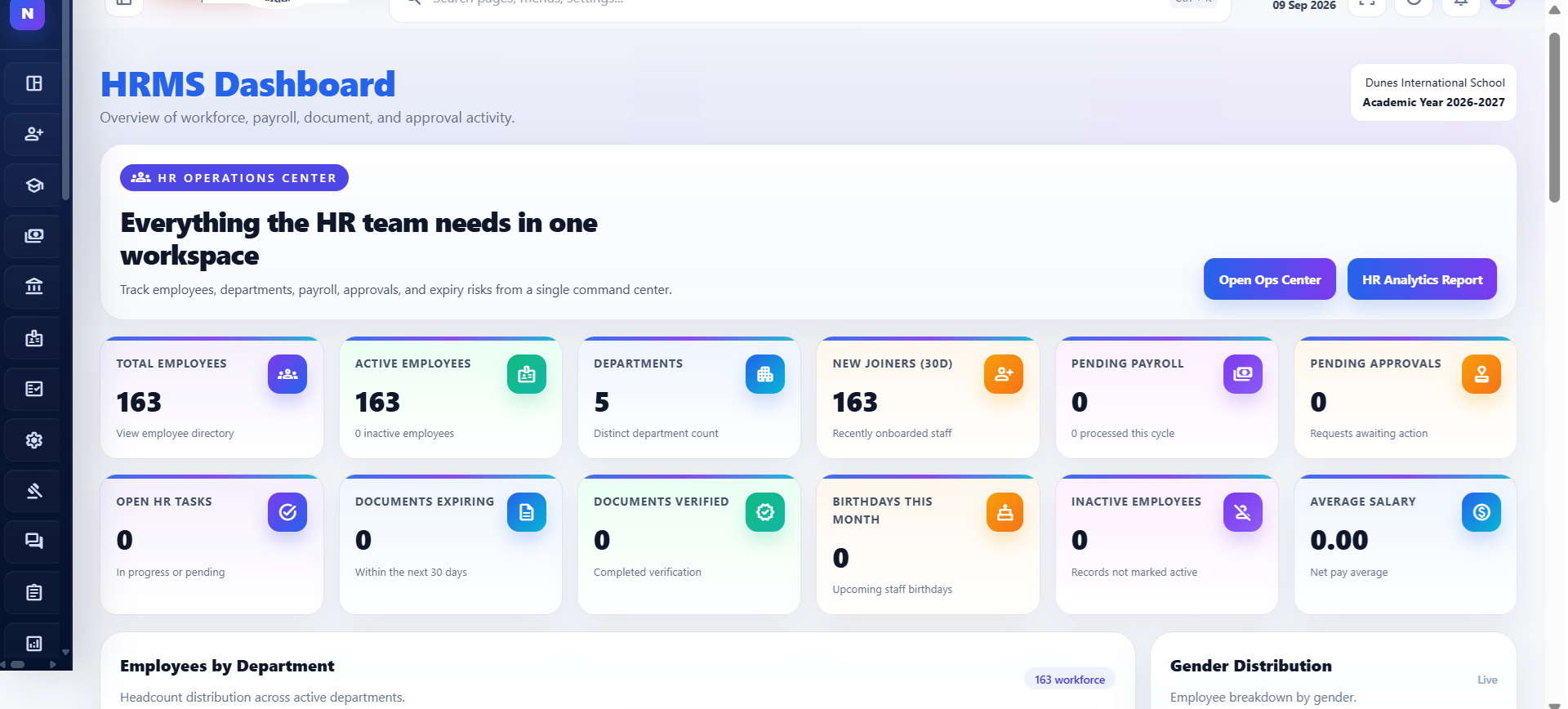Click the Pending Payroll banknote icon
1568x709 pixels.
click(1243, 374)
